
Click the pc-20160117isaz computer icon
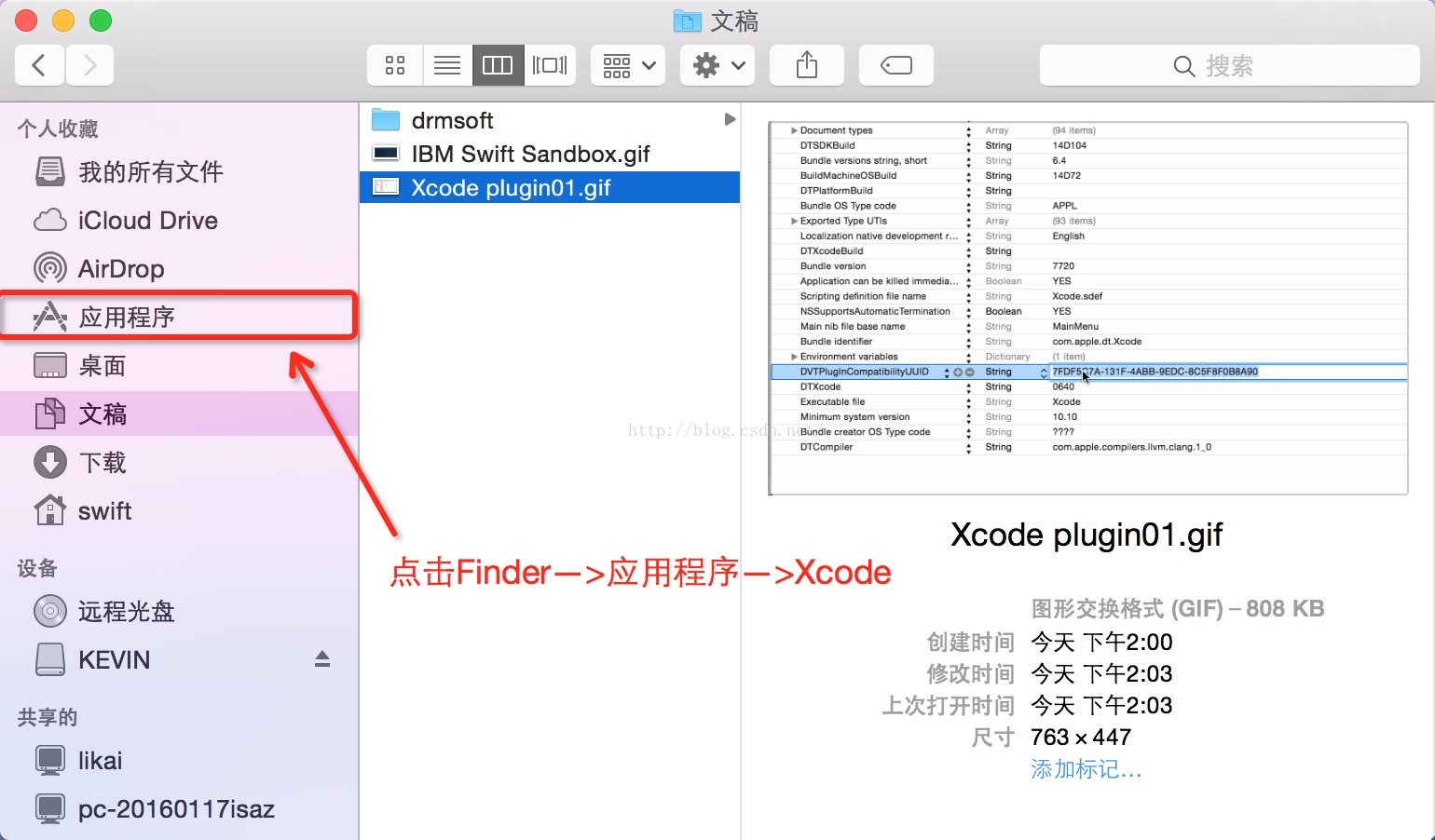[50, 809]
